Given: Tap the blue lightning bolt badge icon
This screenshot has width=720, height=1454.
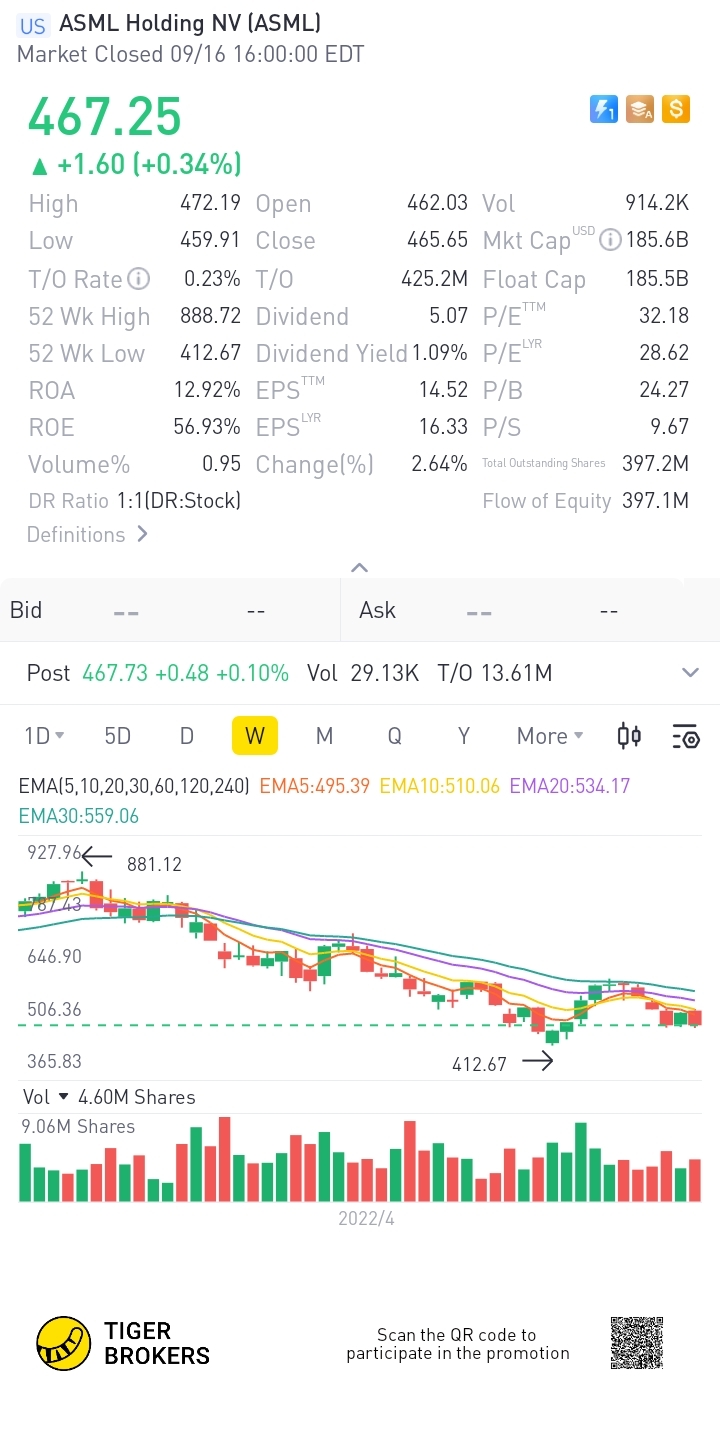Looking at the screenshot, I should pyautogui.click(x=604, y=109).
